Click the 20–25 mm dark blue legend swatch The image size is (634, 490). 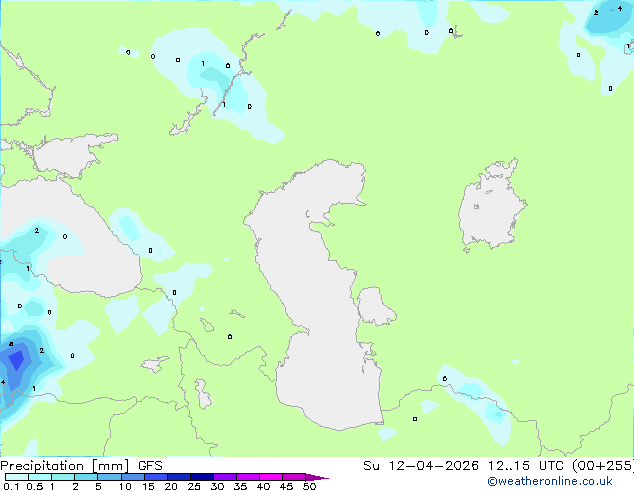(x=178, y=477)
